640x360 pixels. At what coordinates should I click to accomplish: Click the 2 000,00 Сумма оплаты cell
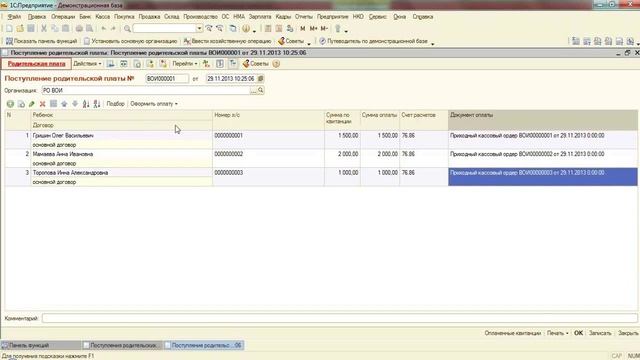click(380, 158)
